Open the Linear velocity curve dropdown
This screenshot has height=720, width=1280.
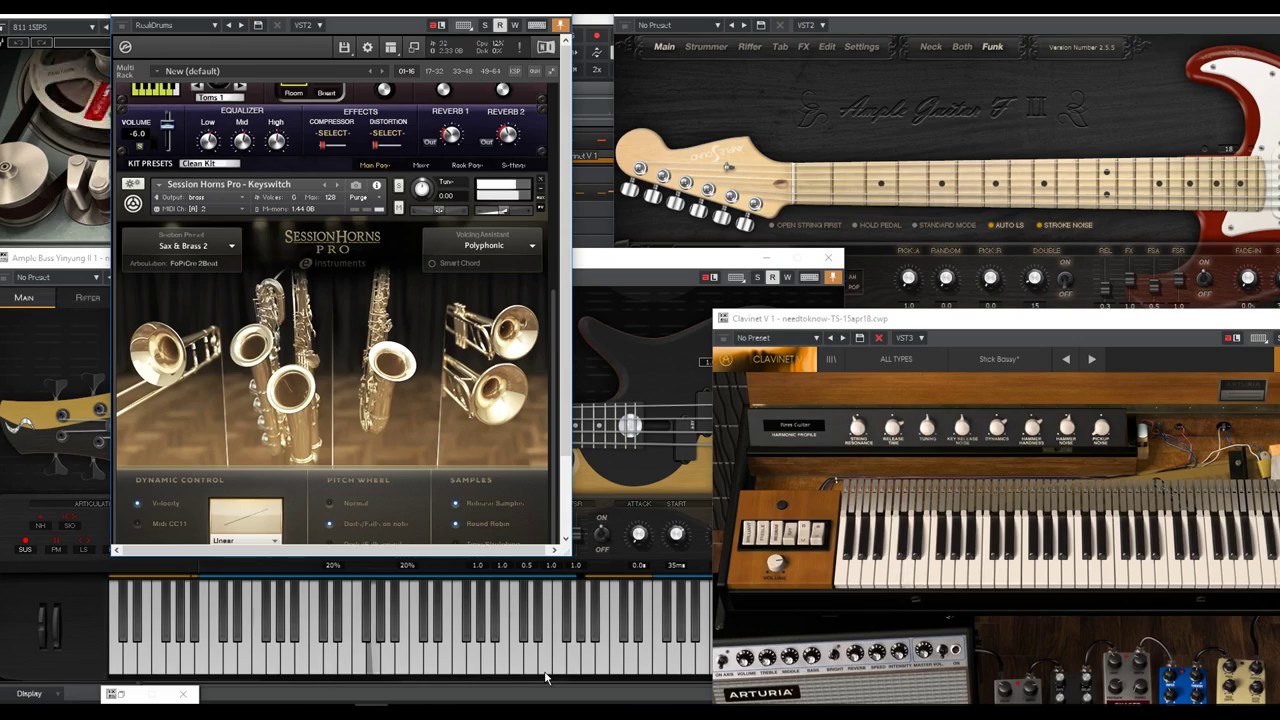[x=245, y=541]
